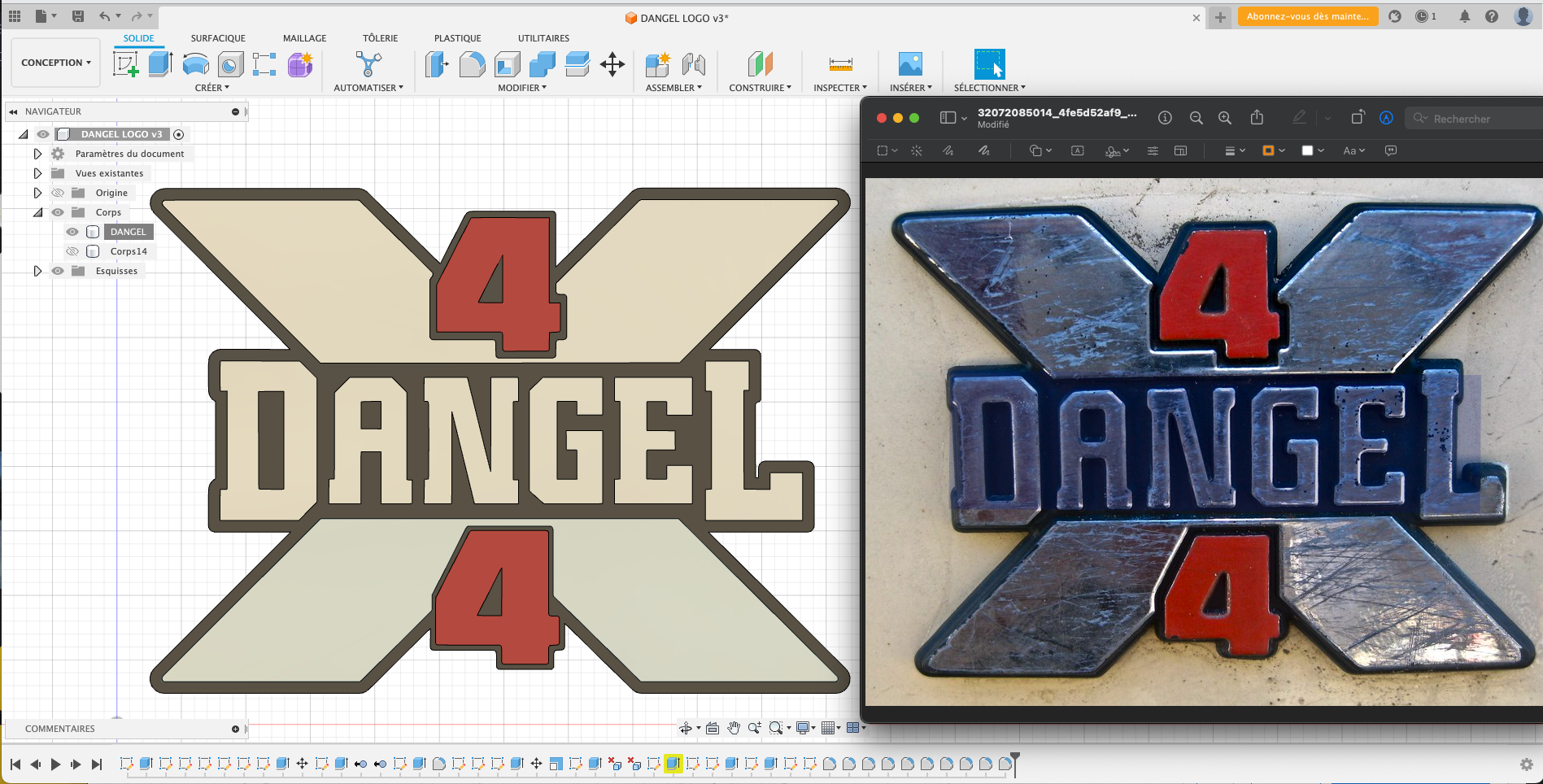
Task: Expand the Esquisses folder in navigator
Action: tap(37, 271)
